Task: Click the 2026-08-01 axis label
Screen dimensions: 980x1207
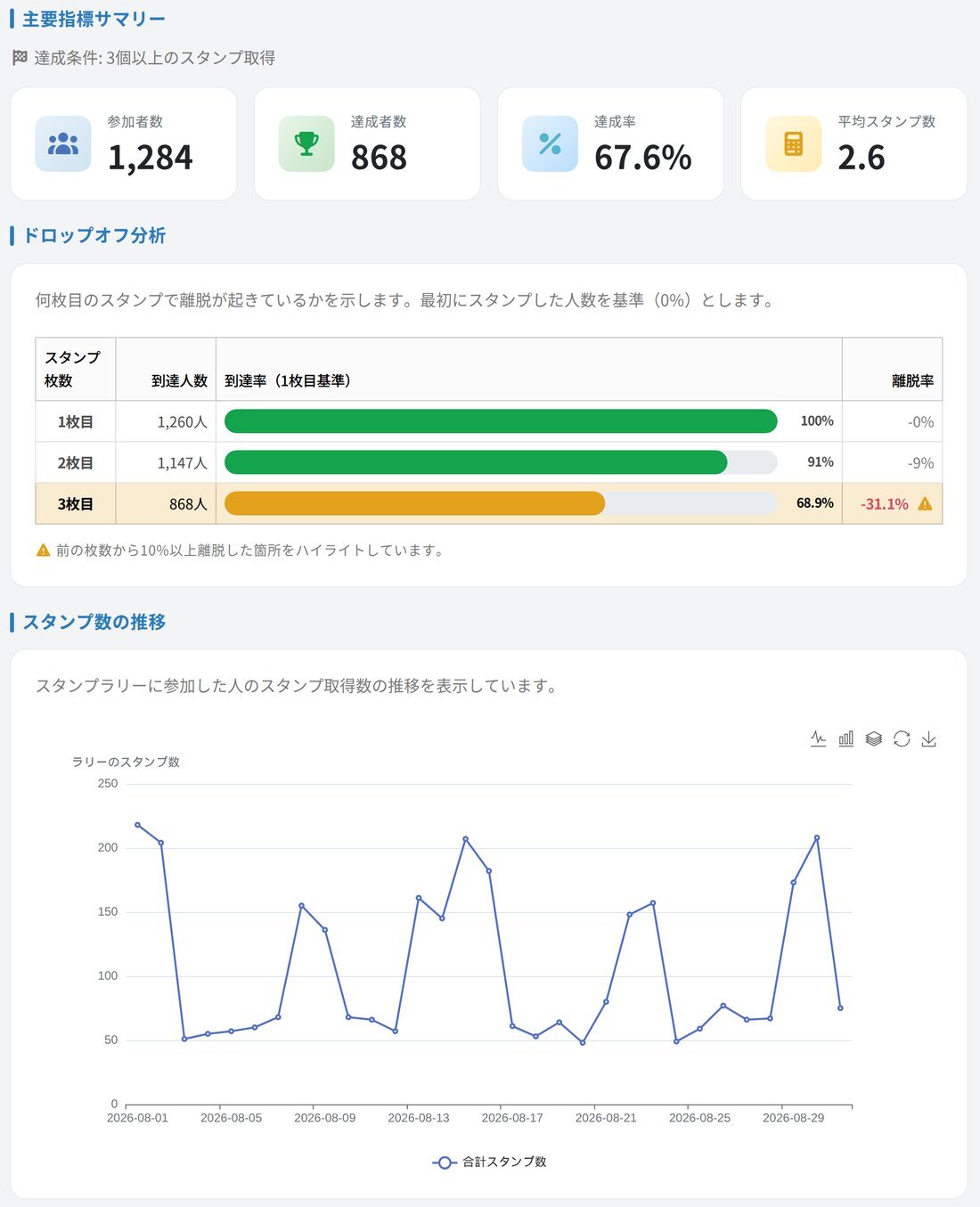Action: [x=137, y=1118]
